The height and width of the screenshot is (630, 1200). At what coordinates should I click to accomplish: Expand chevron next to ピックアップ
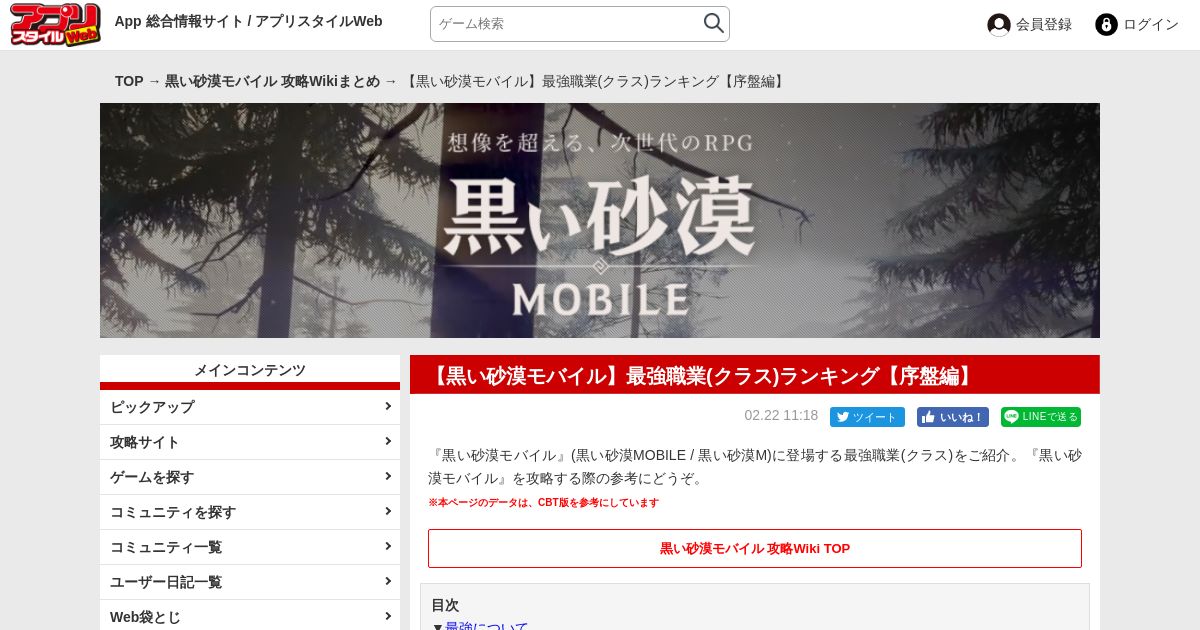click(x=388, y=406)
